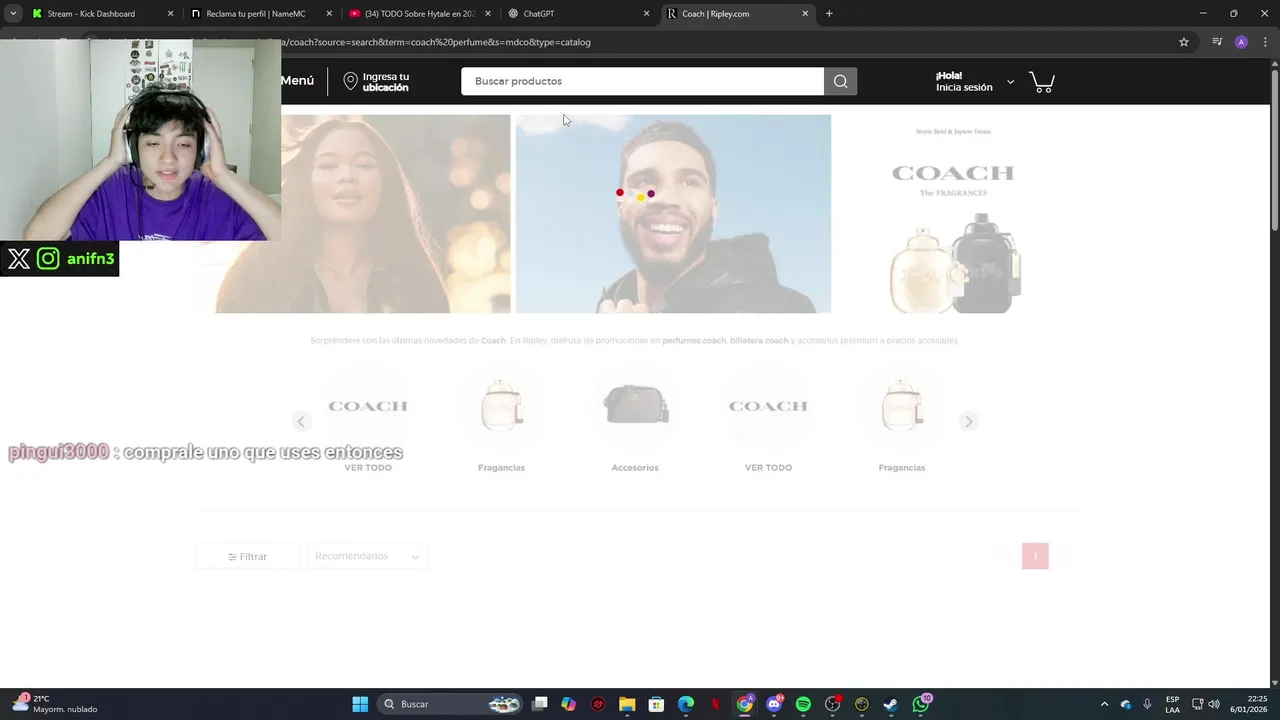The width and height of the screenshot is (1280, 720).
Task: Open the second Fragancias category
Action: [902, 419]
